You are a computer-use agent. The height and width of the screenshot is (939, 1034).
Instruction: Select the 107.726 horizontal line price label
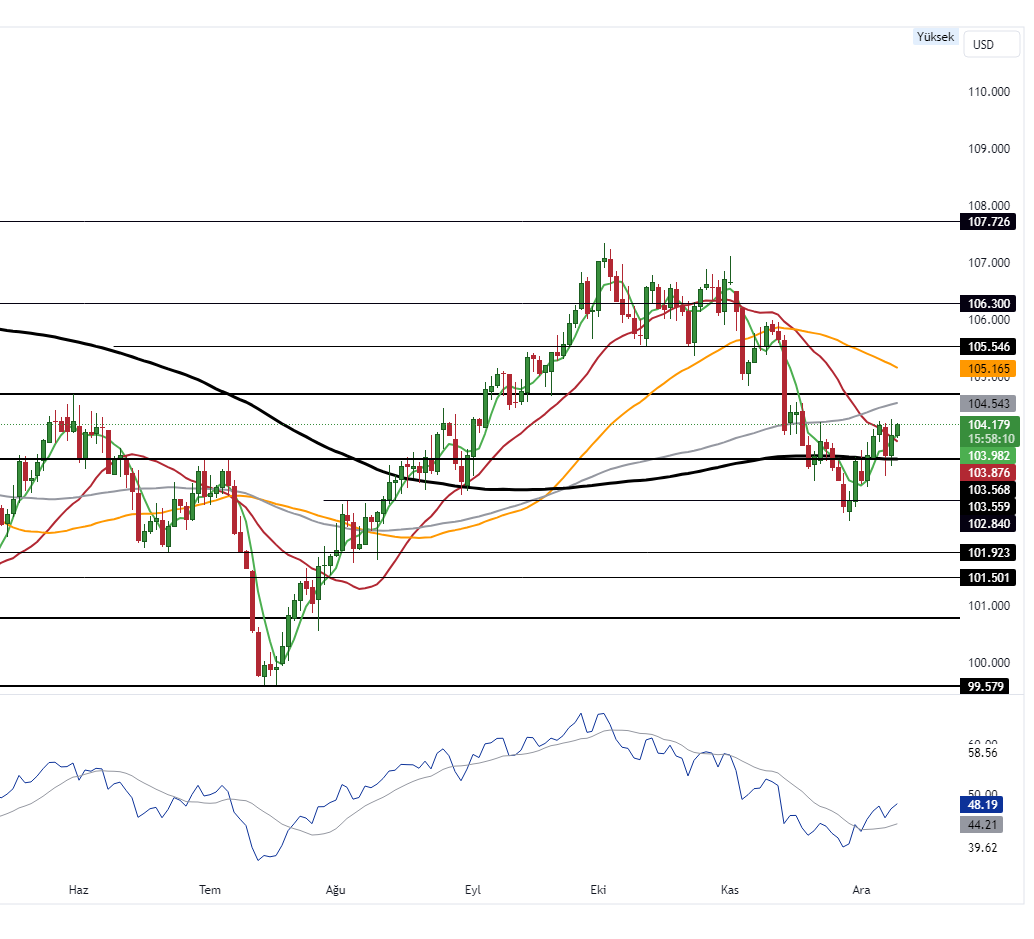986,221
